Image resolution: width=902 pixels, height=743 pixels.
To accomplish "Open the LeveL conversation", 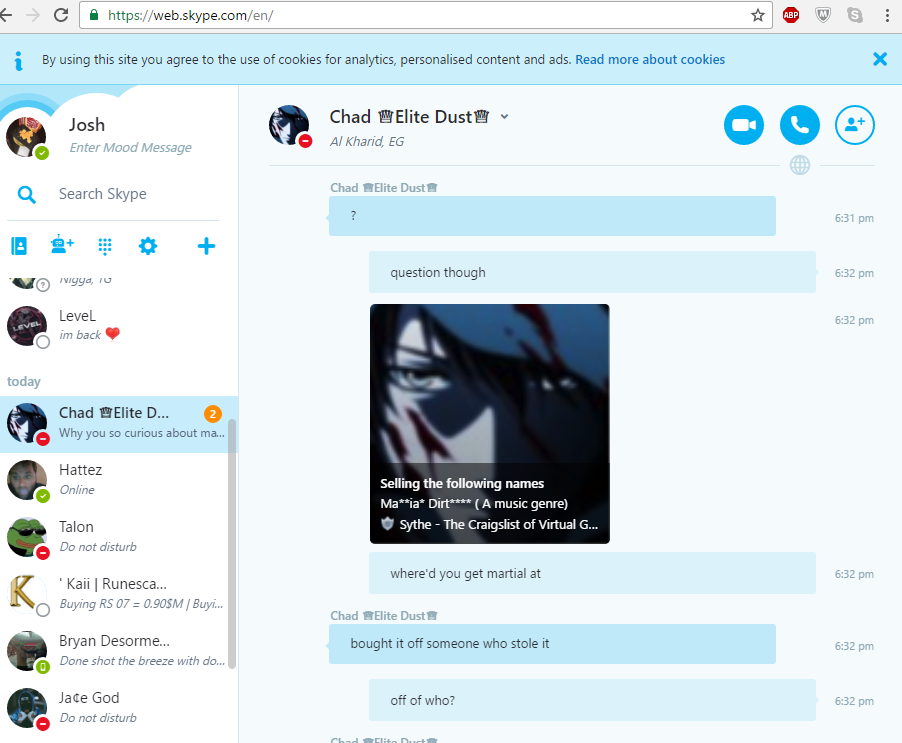I will coord(119,325).
